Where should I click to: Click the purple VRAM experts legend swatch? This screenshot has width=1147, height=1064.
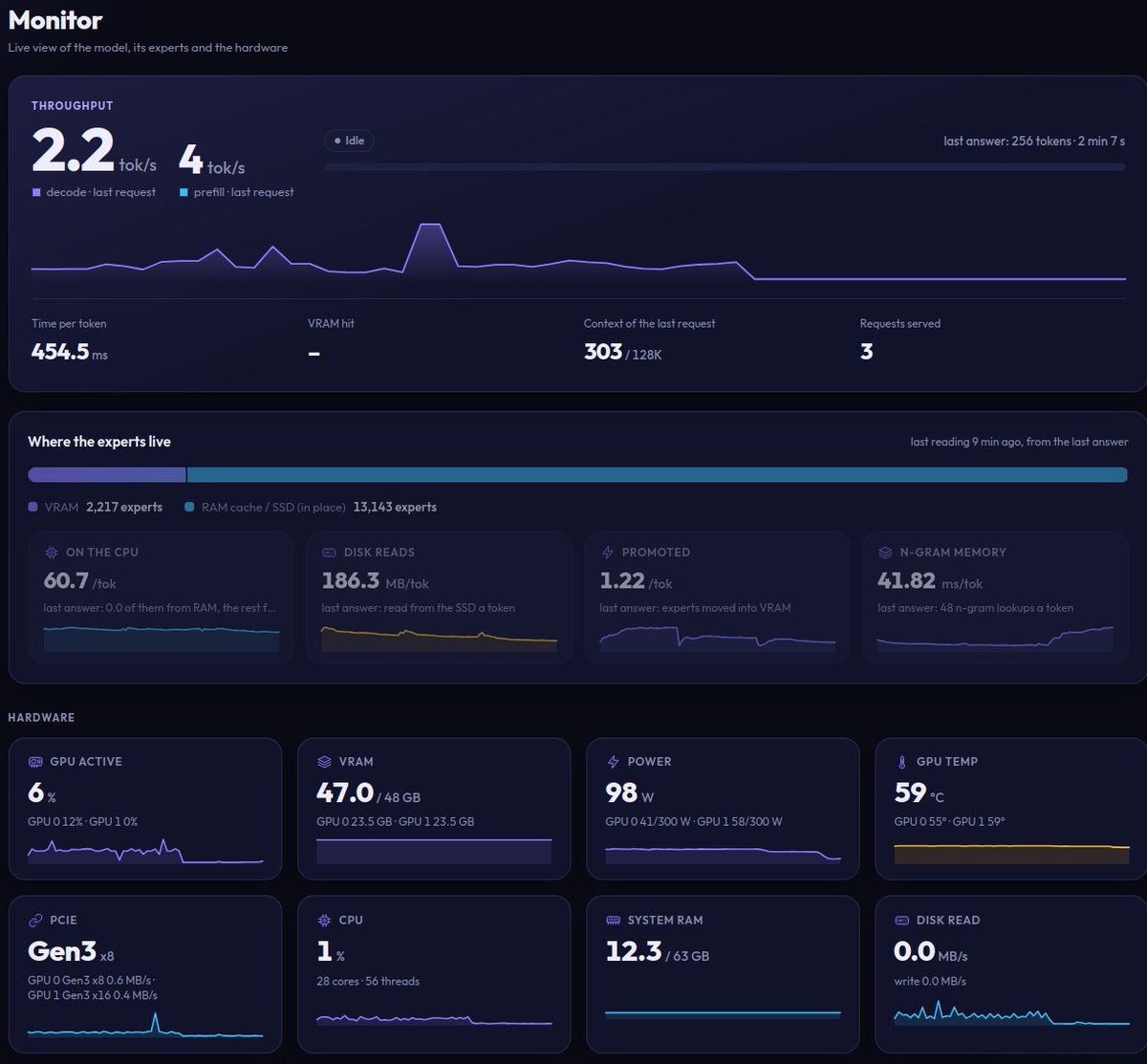32,508
